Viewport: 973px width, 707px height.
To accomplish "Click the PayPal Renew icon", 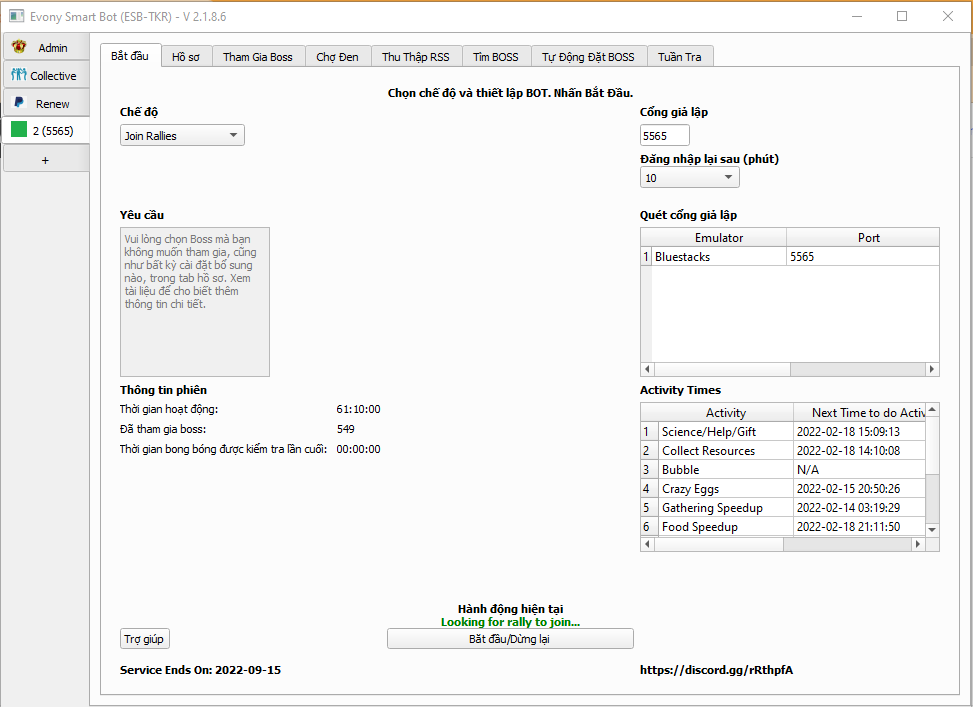I will (x=19, y=103).
